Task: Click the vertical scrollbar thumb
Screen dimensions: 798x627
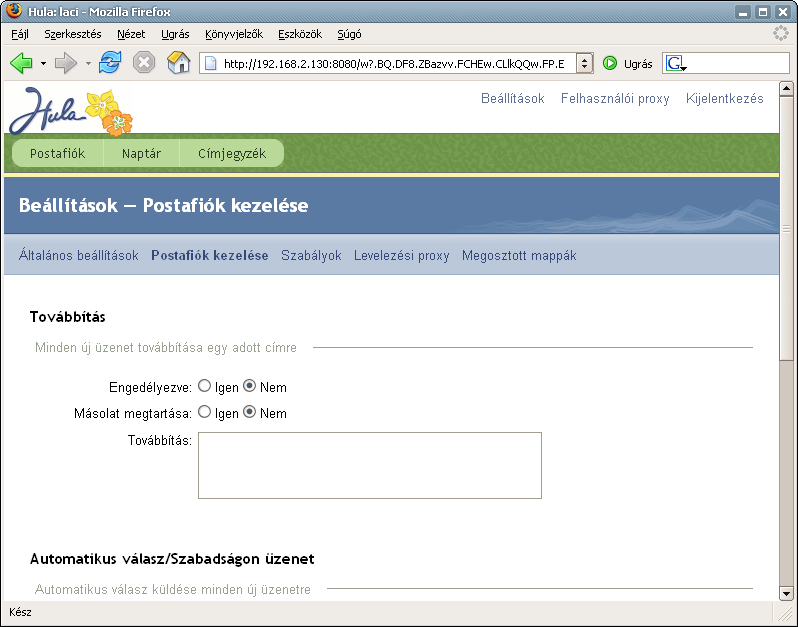Action: tap(786, 228)
